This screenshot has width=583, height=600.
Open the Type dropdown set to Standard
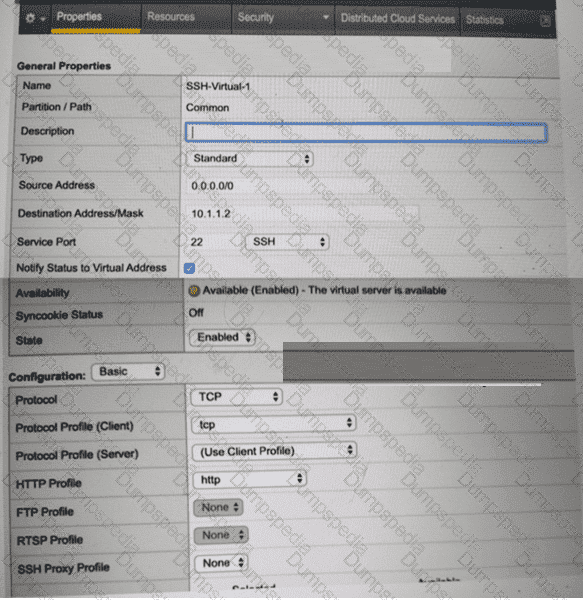[x=250, y=158]
